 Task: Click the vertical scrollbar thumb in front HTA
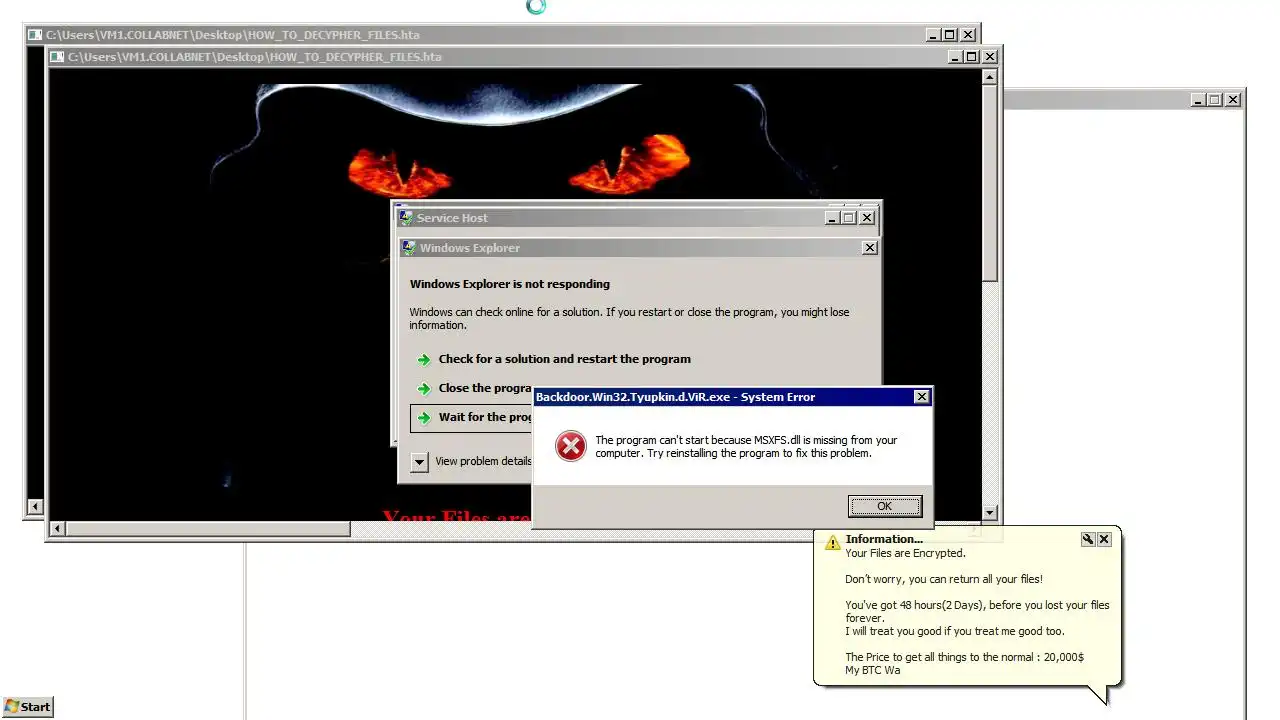[x=990, y=183]
